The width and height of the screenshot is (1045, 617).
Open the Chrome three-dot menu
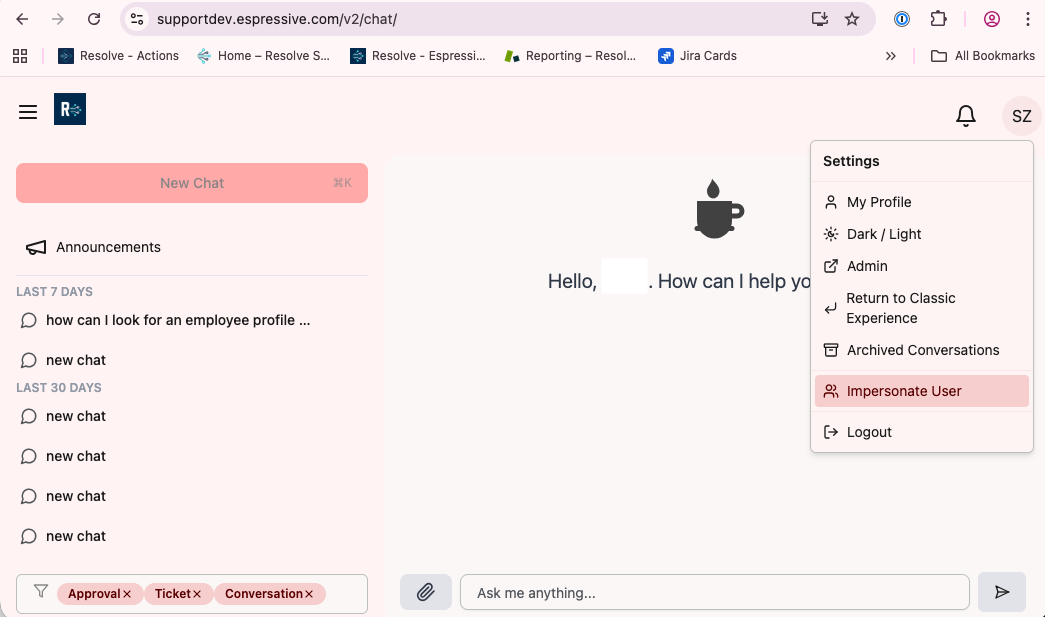coord(1029,19)
